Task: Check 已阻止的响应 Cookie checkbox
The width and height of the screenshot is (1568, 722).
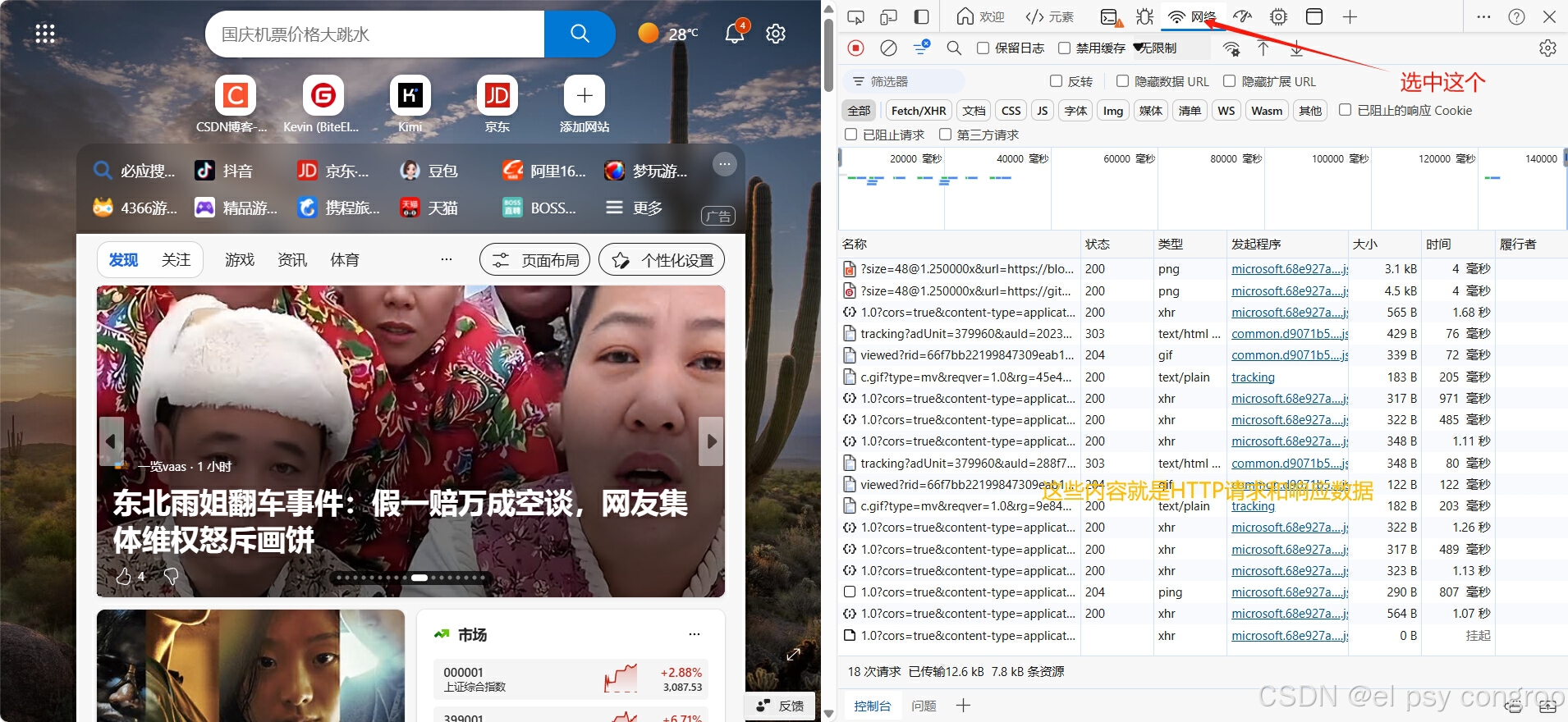Action: click(1345, 109)
